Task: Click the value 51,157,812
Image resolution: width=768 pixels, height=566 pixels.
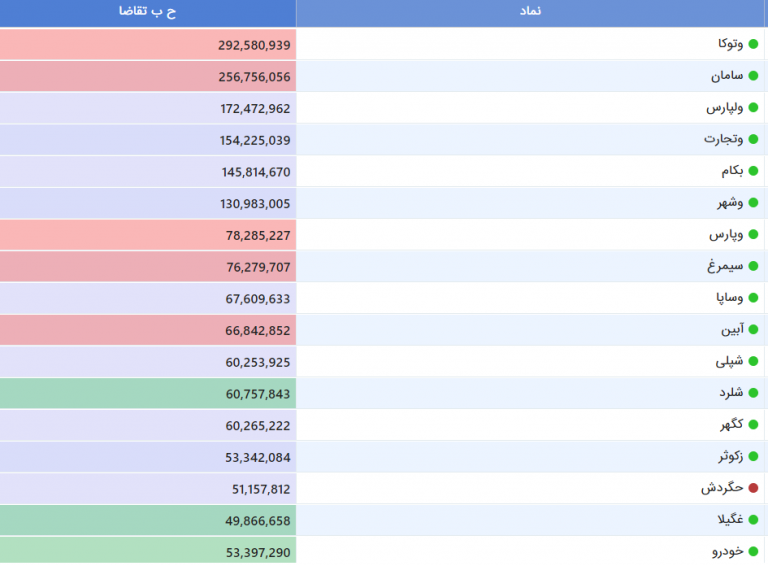Action: [x=261, y=489]
